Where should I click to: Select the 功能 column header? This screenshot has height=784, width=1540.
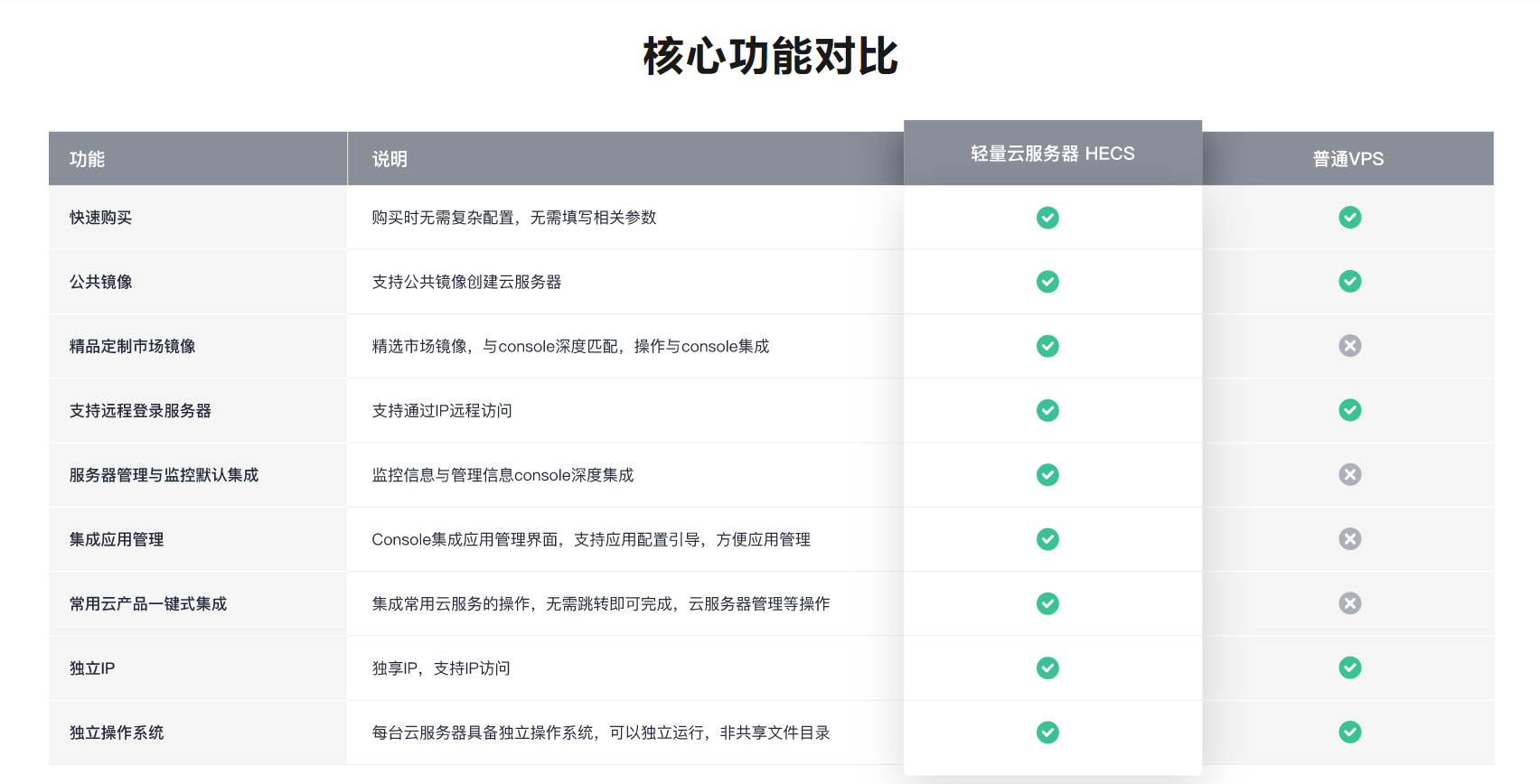pyautogui.click(x=198, y=159)
